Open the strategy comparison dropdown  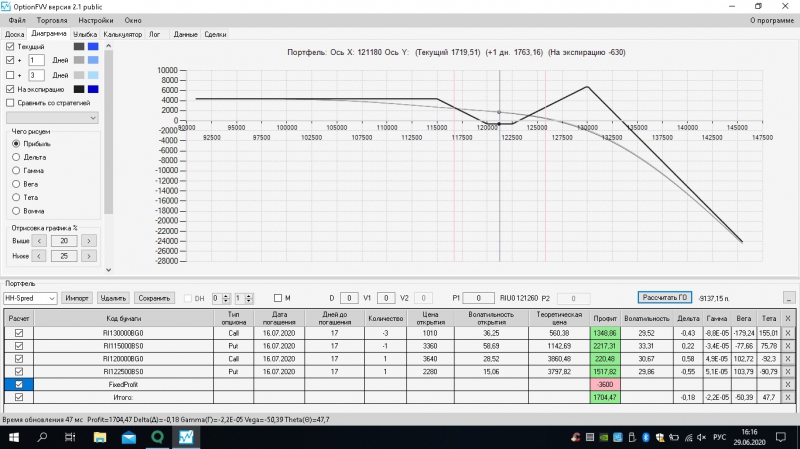(x=52, y=118)
